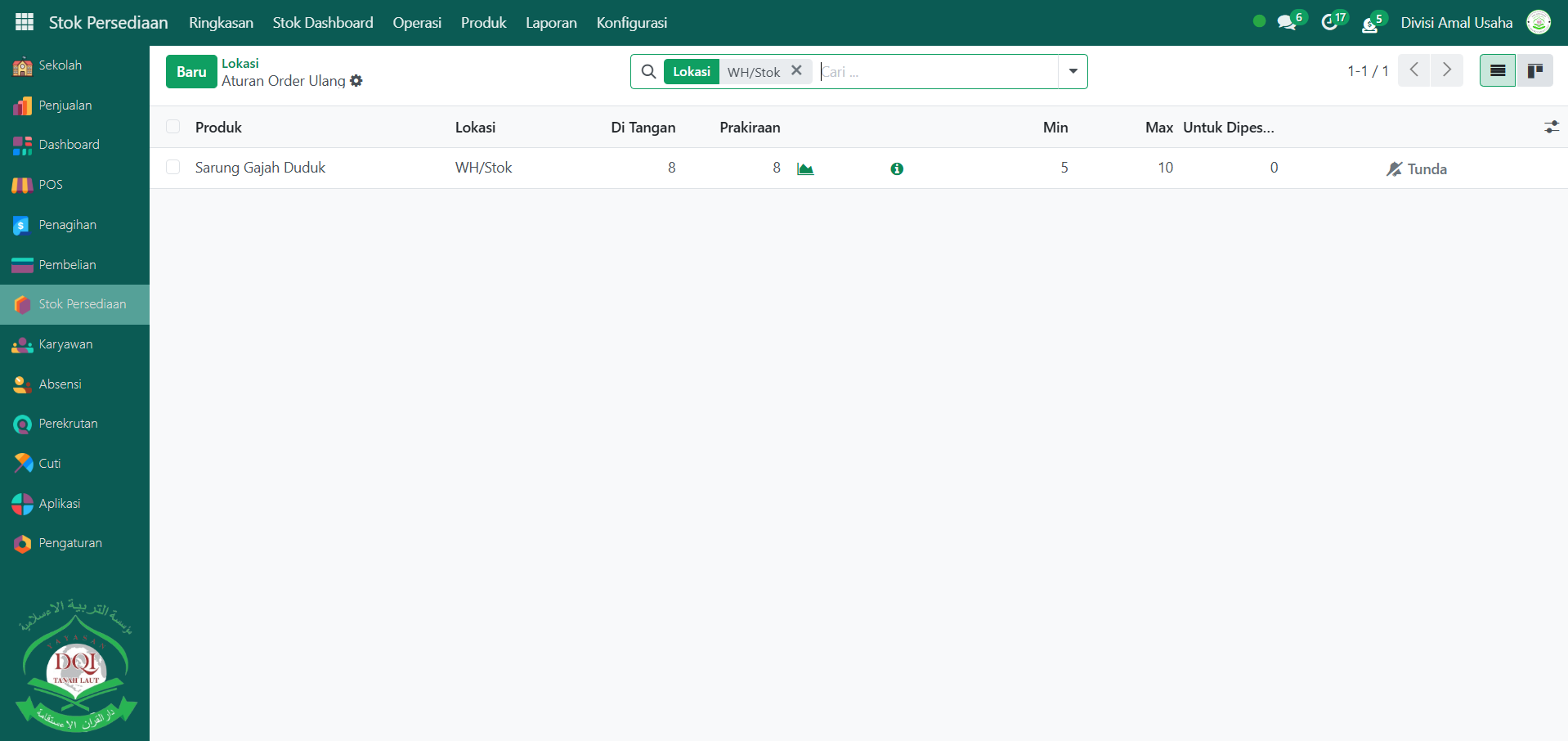
Task: Switch to Kanban view
Action: tap(1534, 71)
